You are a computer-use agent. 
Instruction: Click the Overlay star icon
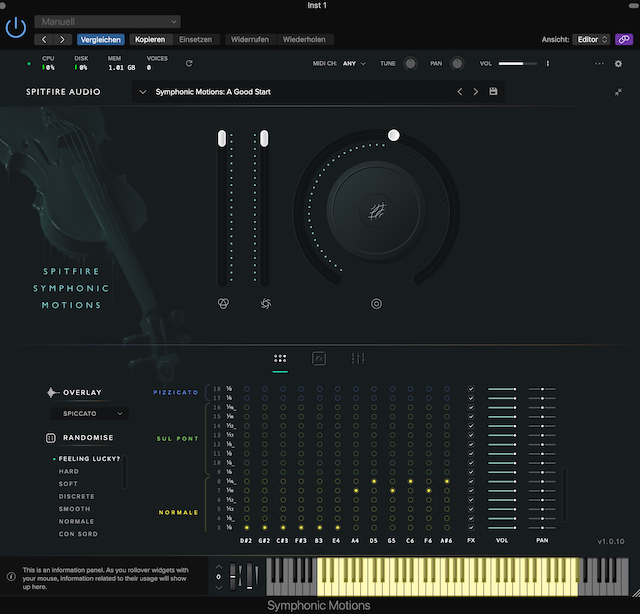coord(51,392)
